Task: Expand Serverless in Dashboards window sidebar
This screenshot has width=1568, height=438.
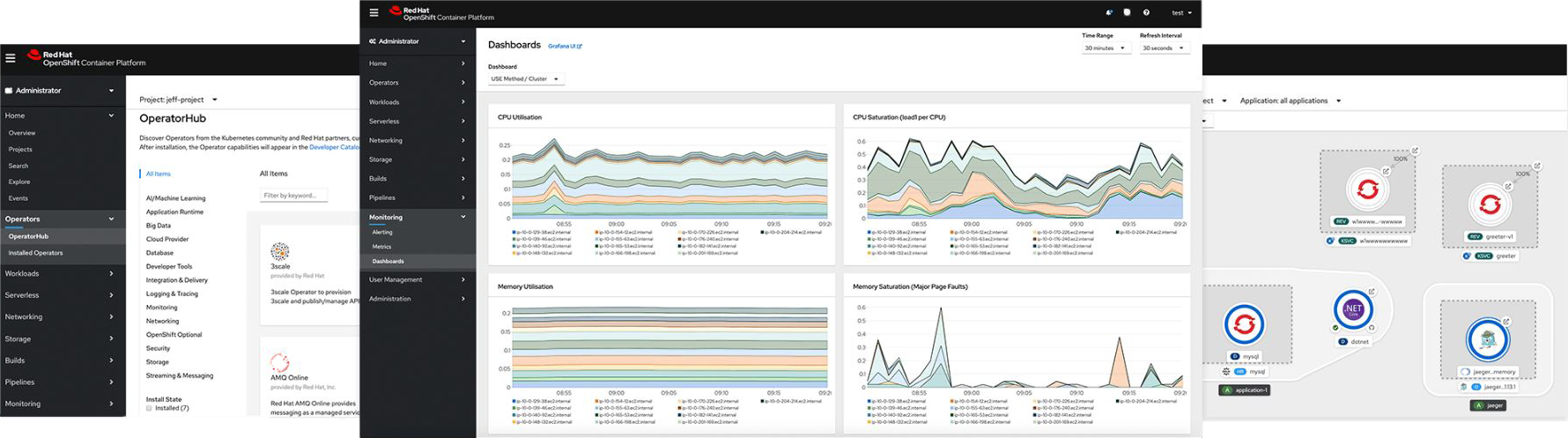Action: click(418, 121)
